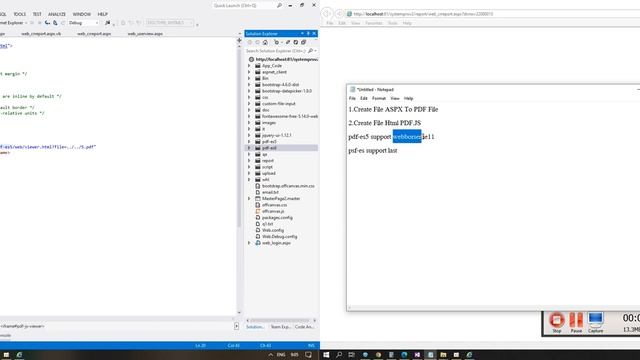Click the Solution Explorer horizontal scrollbar
640x360 pixels.
tap(281, 321)
